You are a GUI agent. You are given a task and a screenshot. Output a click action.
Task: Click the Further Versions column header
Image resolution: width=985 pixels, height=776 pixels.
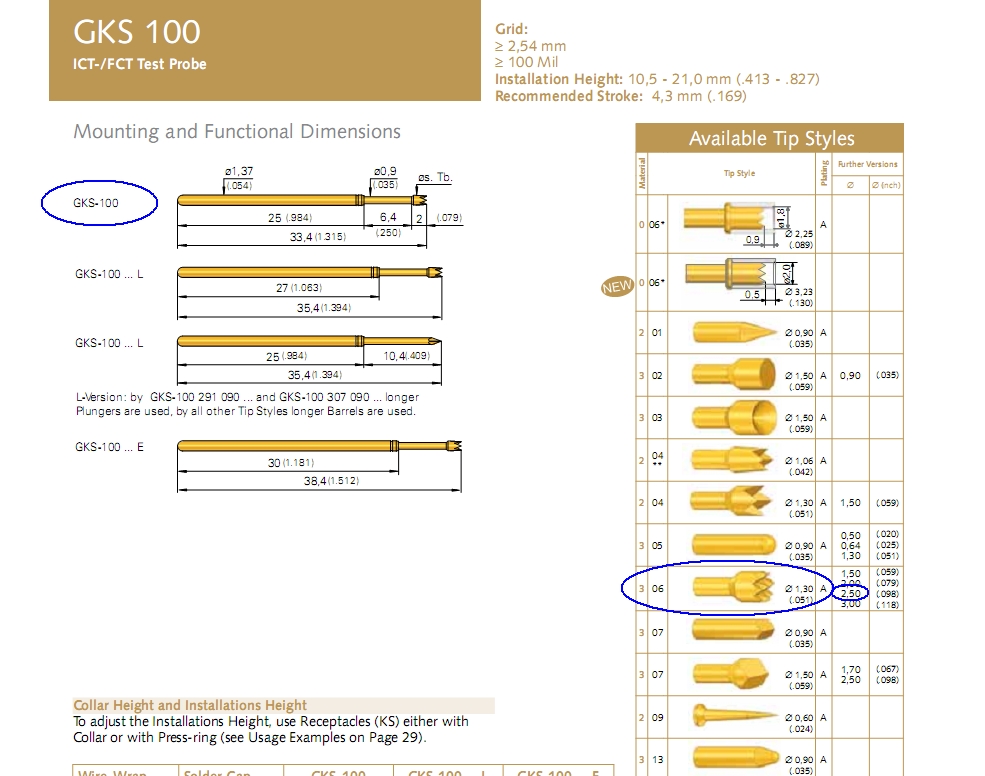coord(868,164)
